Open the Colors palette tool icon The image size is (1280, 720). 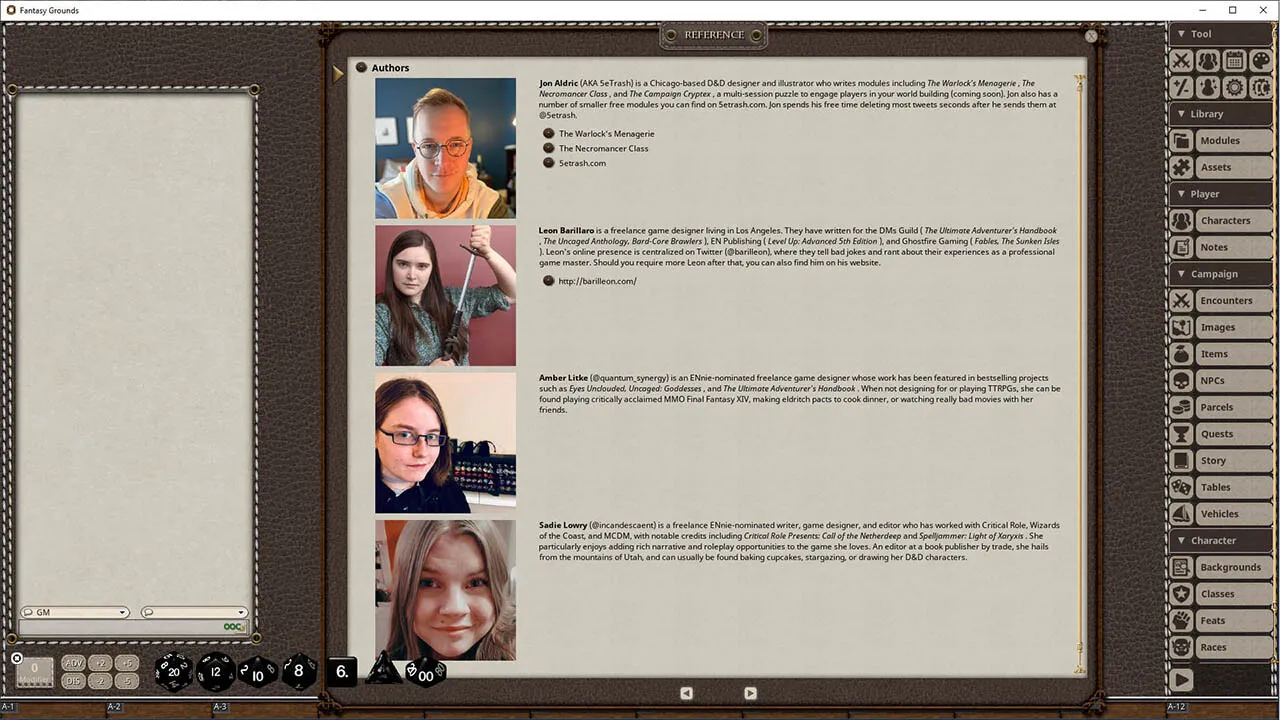click(1260, 61)
